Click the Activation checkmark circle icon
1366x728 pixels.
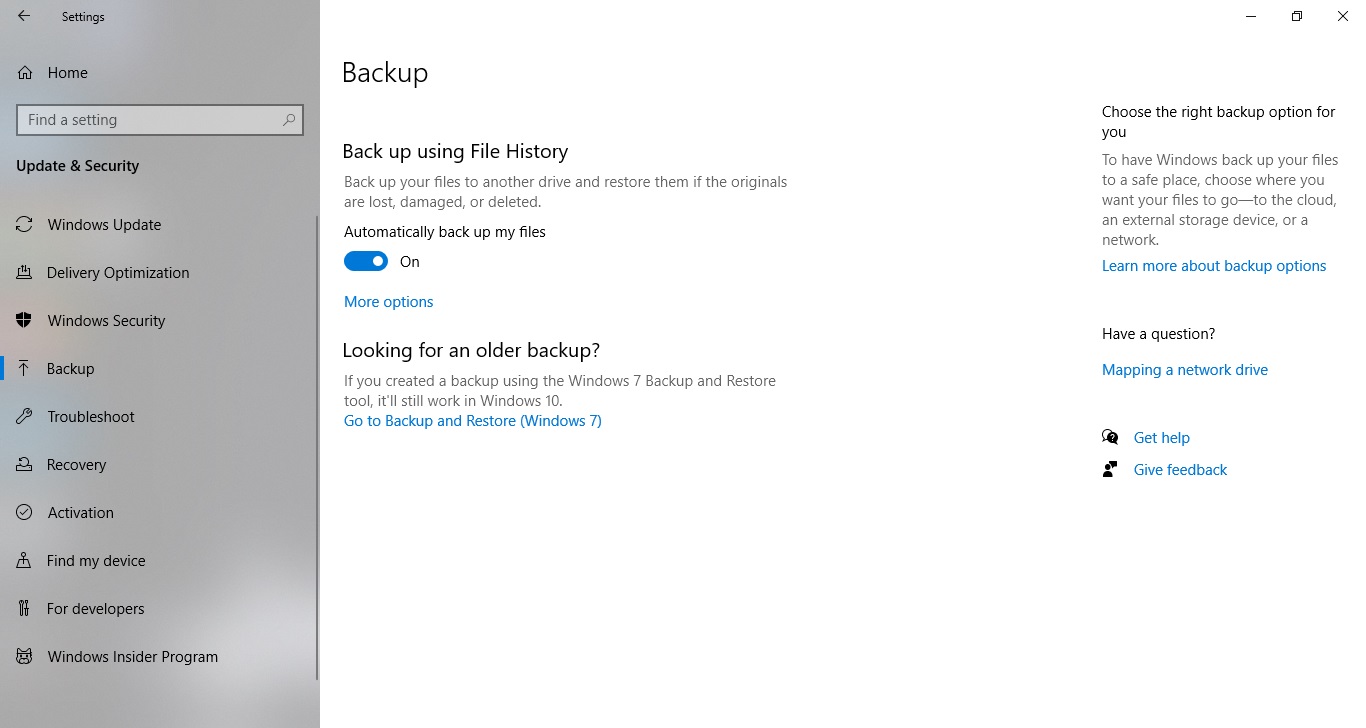[x=25, y=512]
